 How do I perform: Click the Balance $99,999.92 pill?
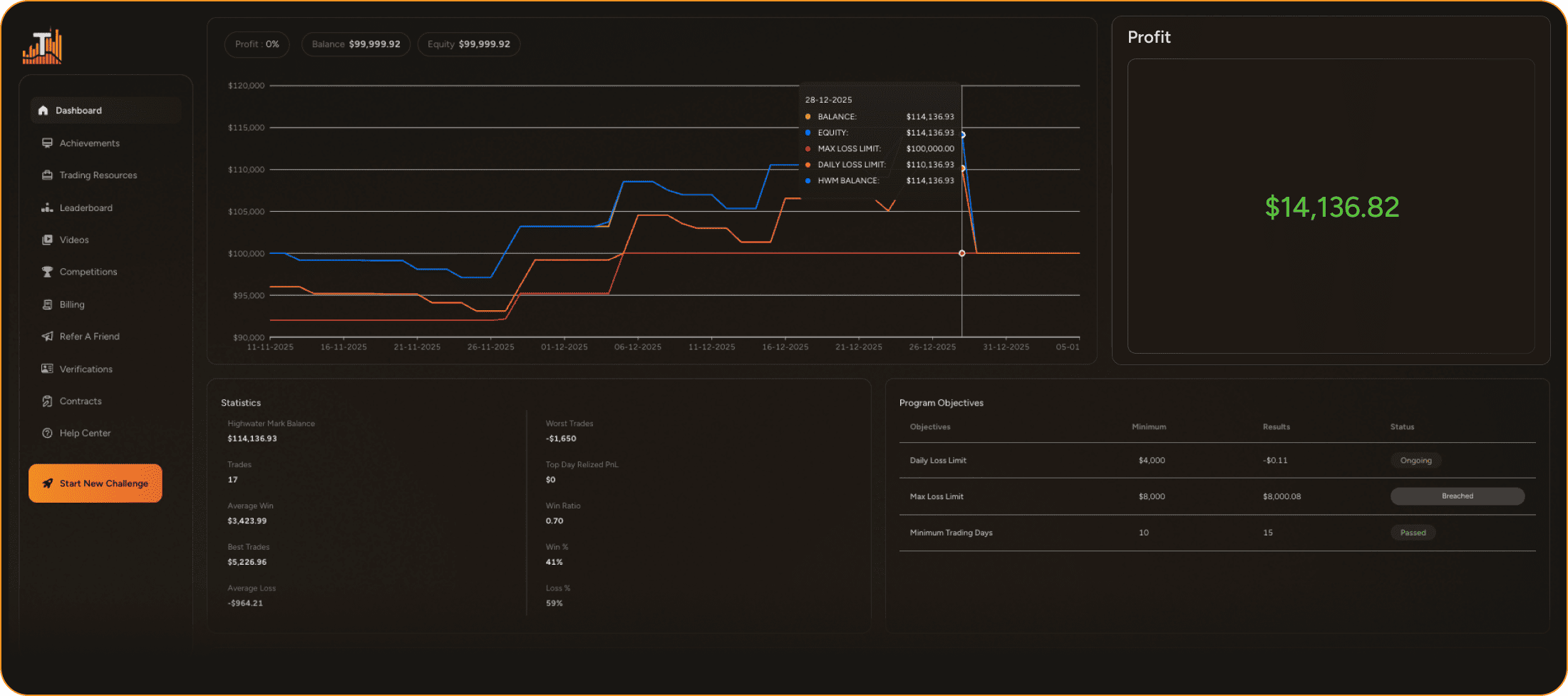tap(356, 44)
